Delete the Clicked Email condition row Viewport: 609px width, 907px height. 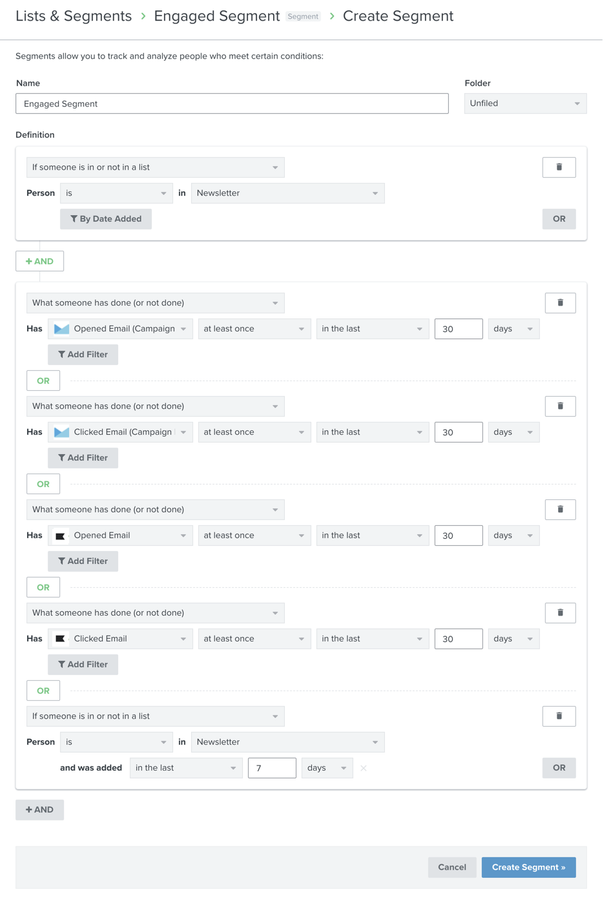pyautogui.click(x=558, y=612)
